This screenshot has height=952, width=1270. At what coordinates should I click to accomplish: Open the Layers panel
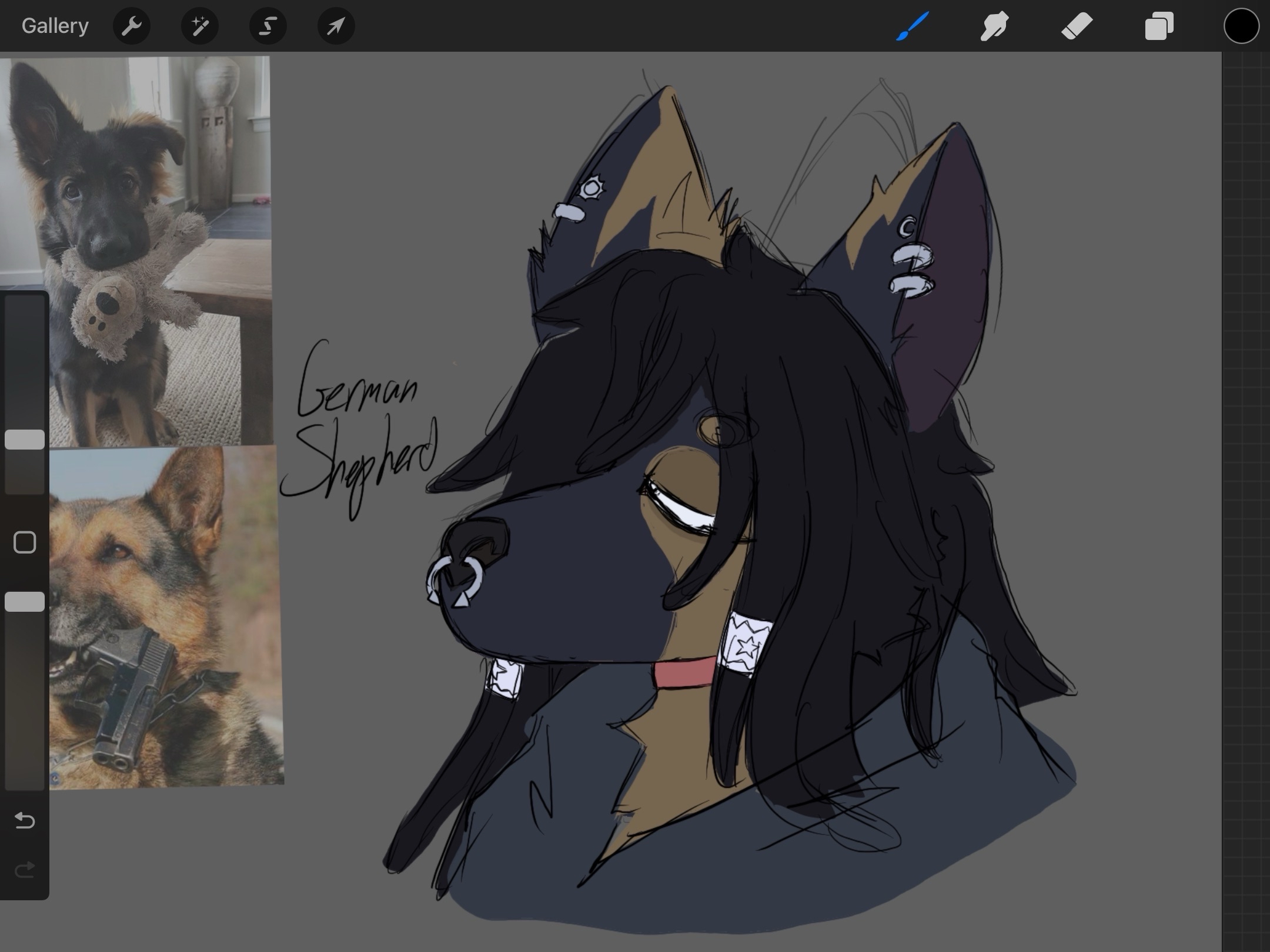click(1159, 26)
